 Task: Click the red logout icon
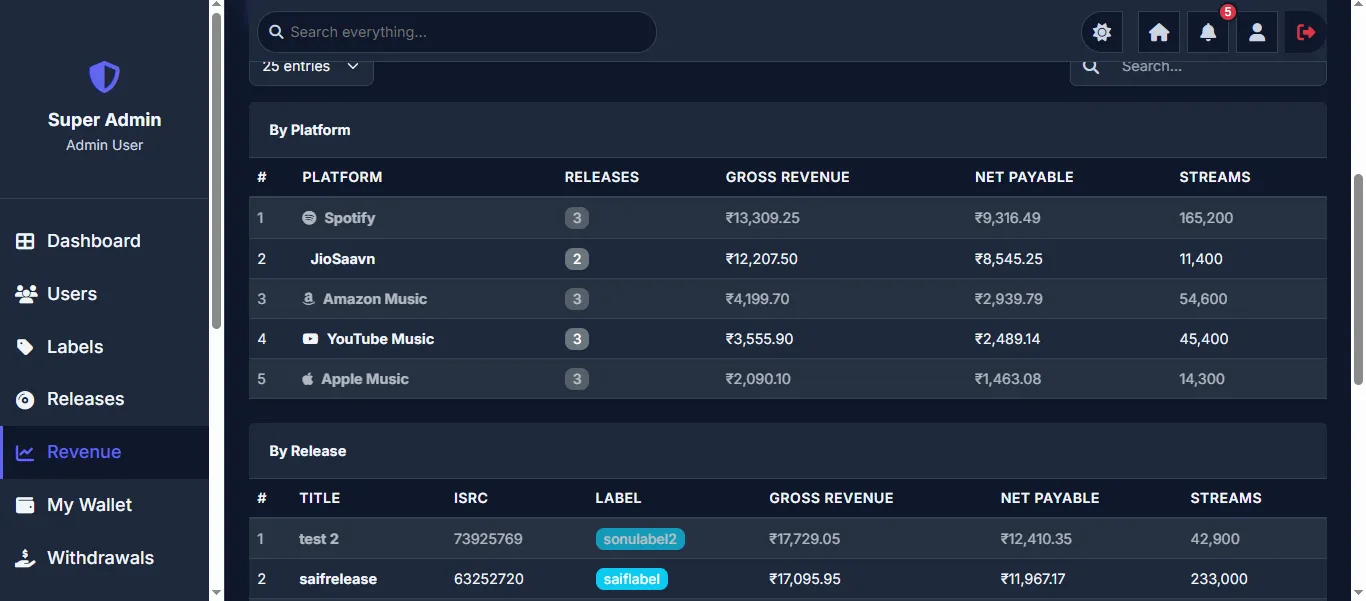(x=1306, y=32)
